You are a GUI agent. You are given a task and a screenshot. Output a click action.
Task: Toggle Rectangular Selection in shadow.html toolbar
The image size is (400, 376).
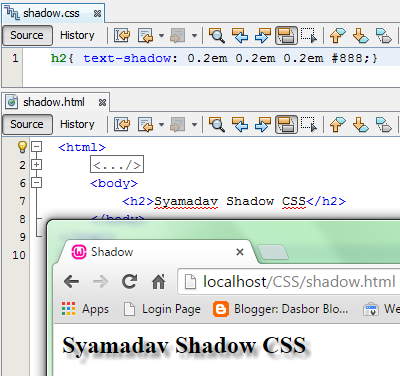pyautogui.click(x=309, y=124)
